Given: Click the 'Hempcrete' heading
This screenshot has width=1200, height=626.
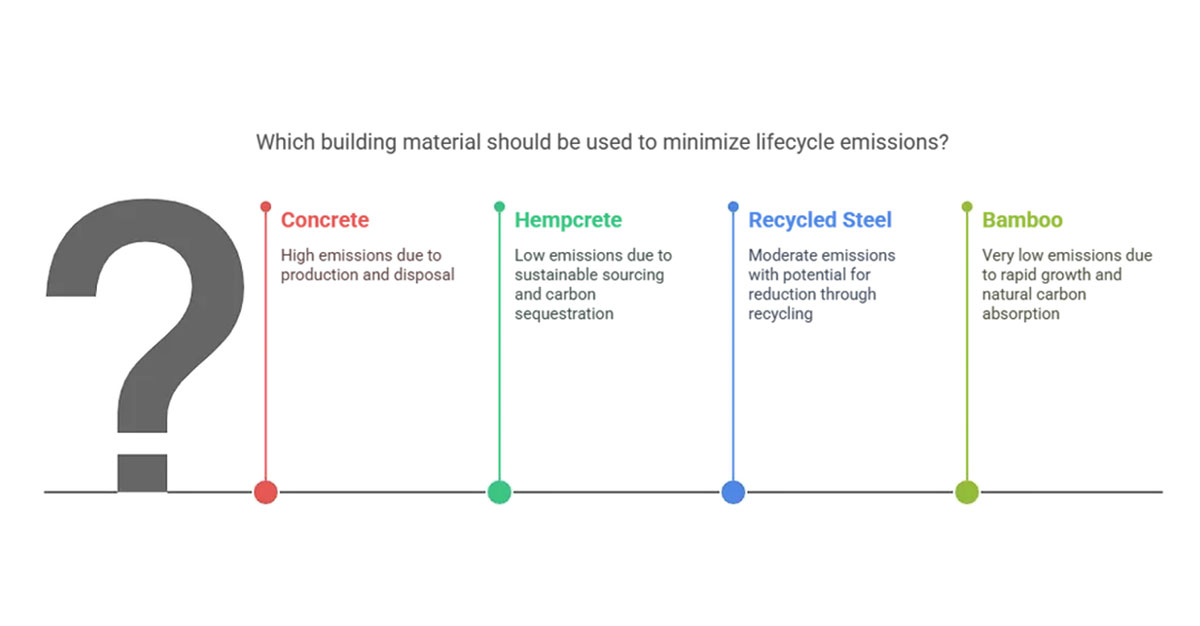Looking at the screenshot, I should click(568, 220).
